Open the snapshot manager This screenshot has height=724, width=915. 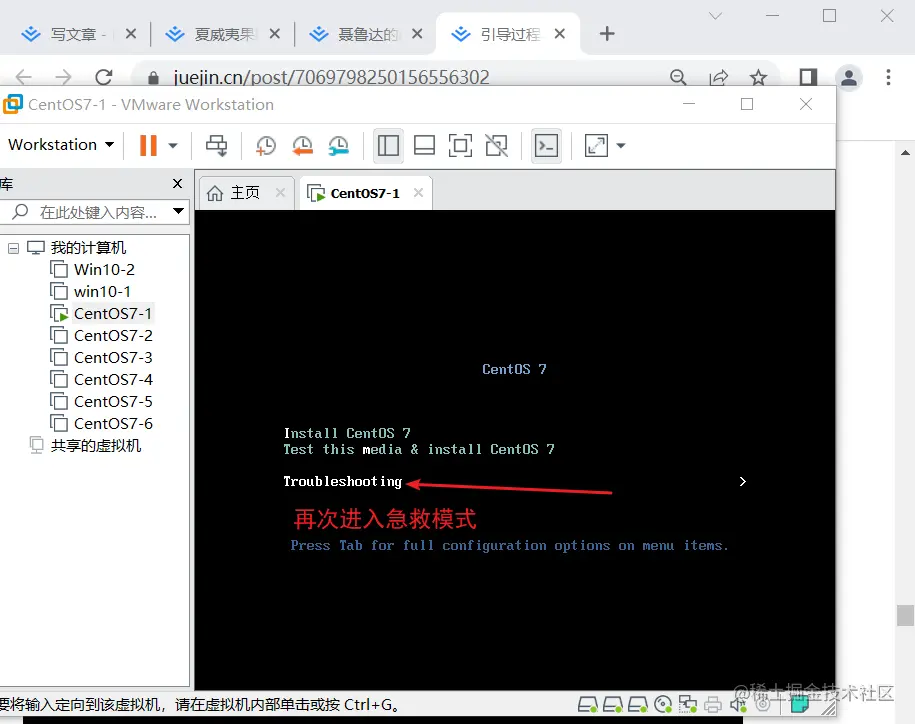pos(338,145)
